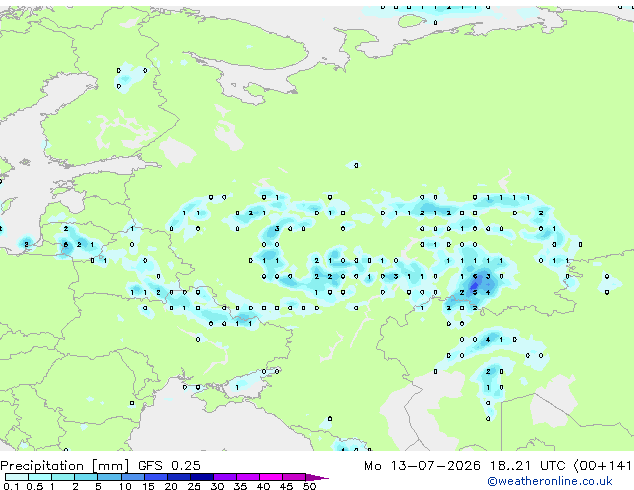
Task: Click the '25' legend scale label
Action: coord(194,486)
